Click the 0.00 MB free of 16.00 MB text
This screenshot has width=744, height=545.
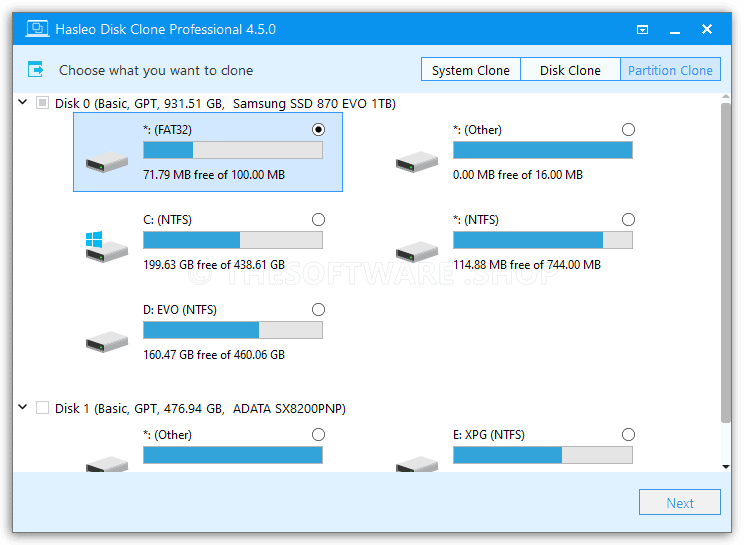pos(518,175)
